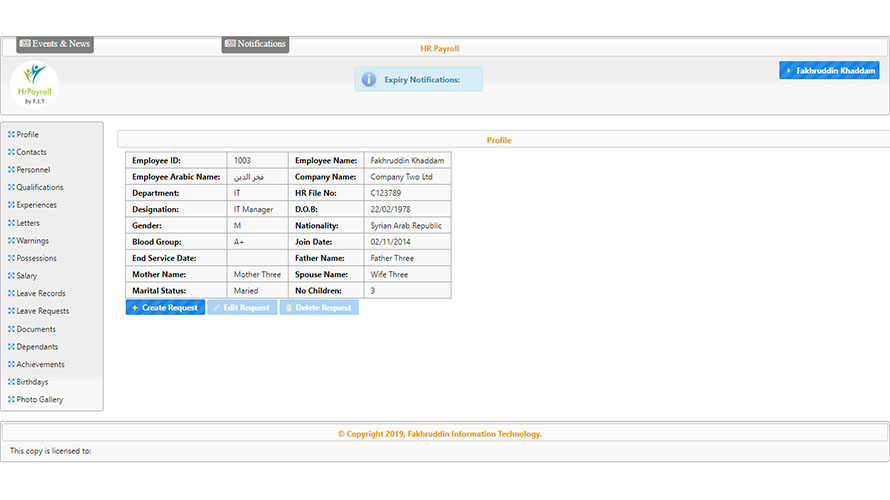Select the Employee ID value 1003
The image size is (890, 500).
tap(242, 161)
